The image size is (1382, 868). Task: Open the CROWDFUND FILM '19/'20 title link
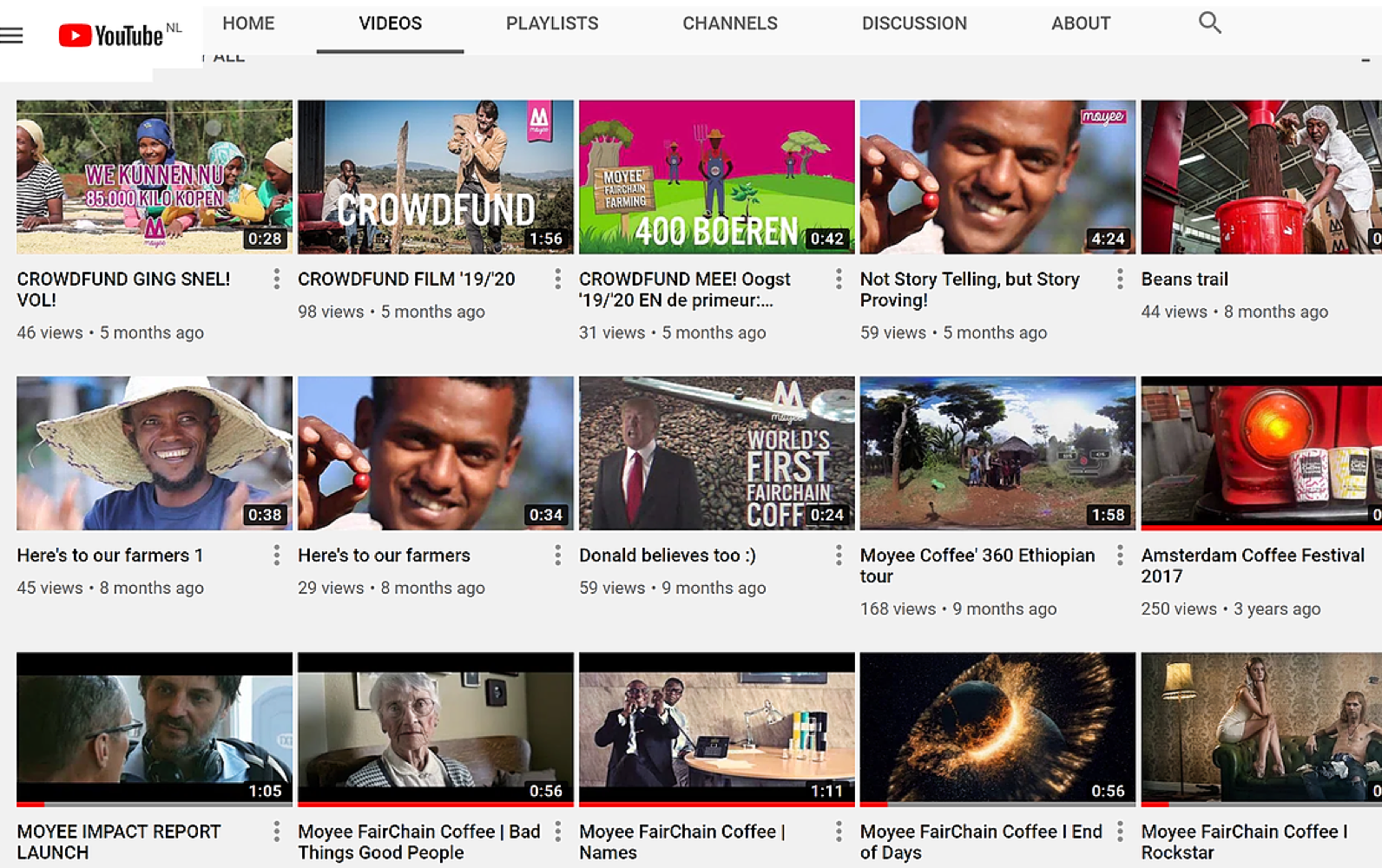[x=406, y=279]
